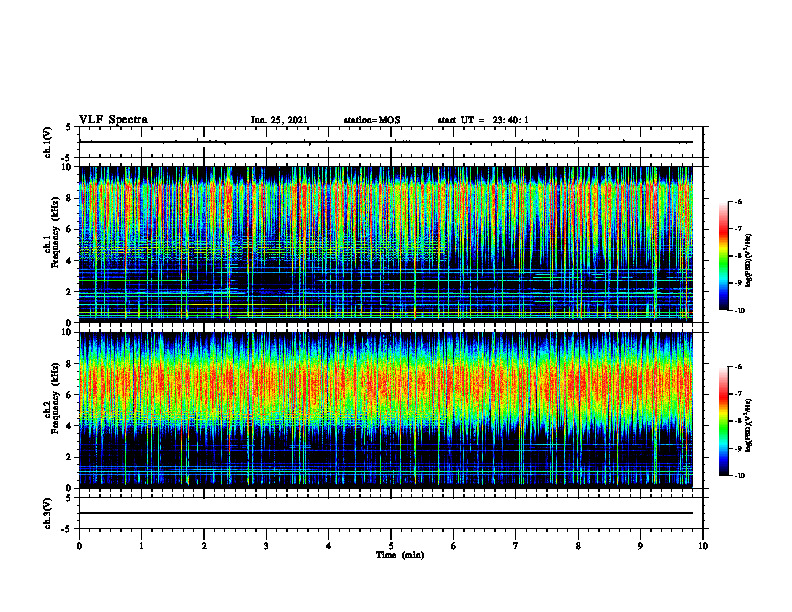Screen dimensions: 792x612
Task: Click the "station=MOS" header label
Action: (372, 120)
